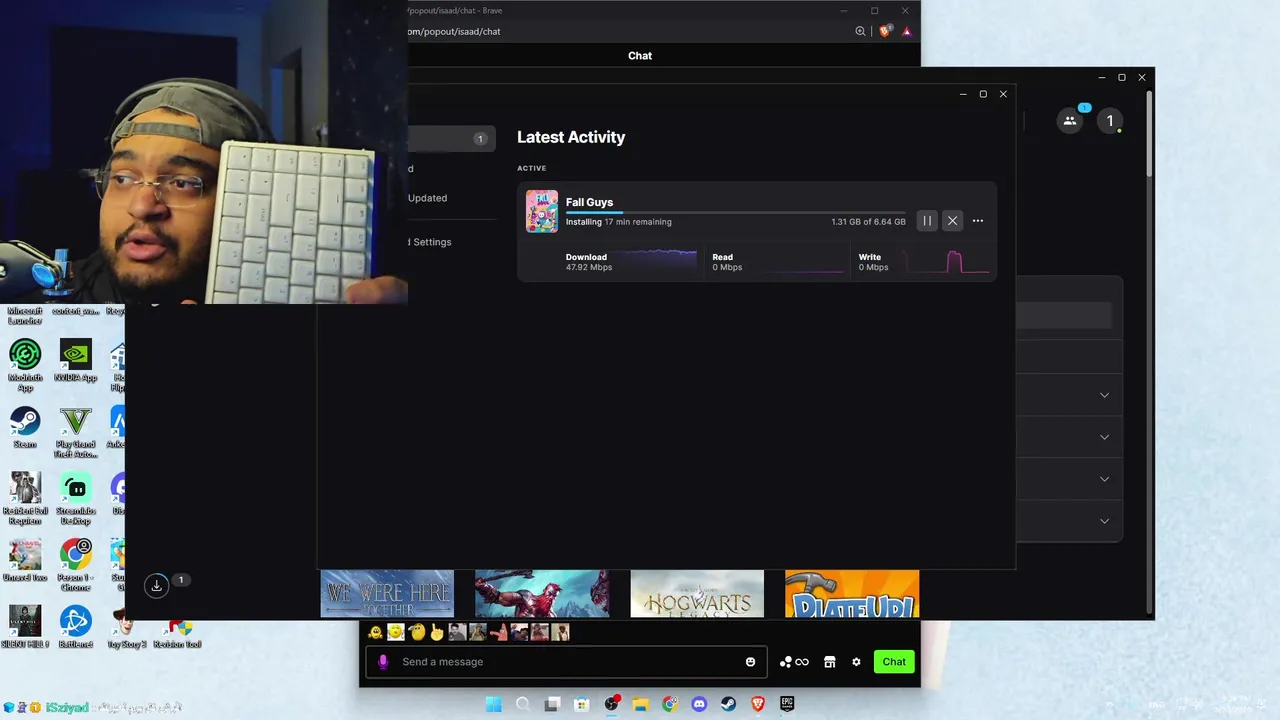This screenshot has width=1280, height=720.
Task: Open the PlateUp! game thumbnail
Action: click(852, 594)
